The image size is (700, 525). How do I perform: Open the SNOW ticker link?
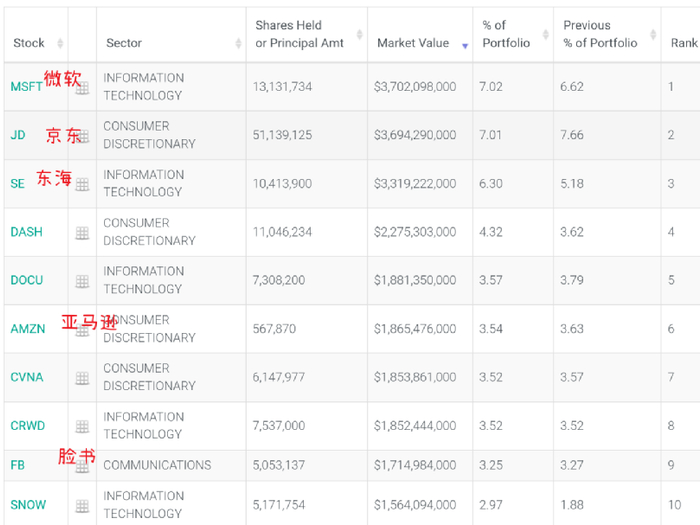[x=28, y=505]
